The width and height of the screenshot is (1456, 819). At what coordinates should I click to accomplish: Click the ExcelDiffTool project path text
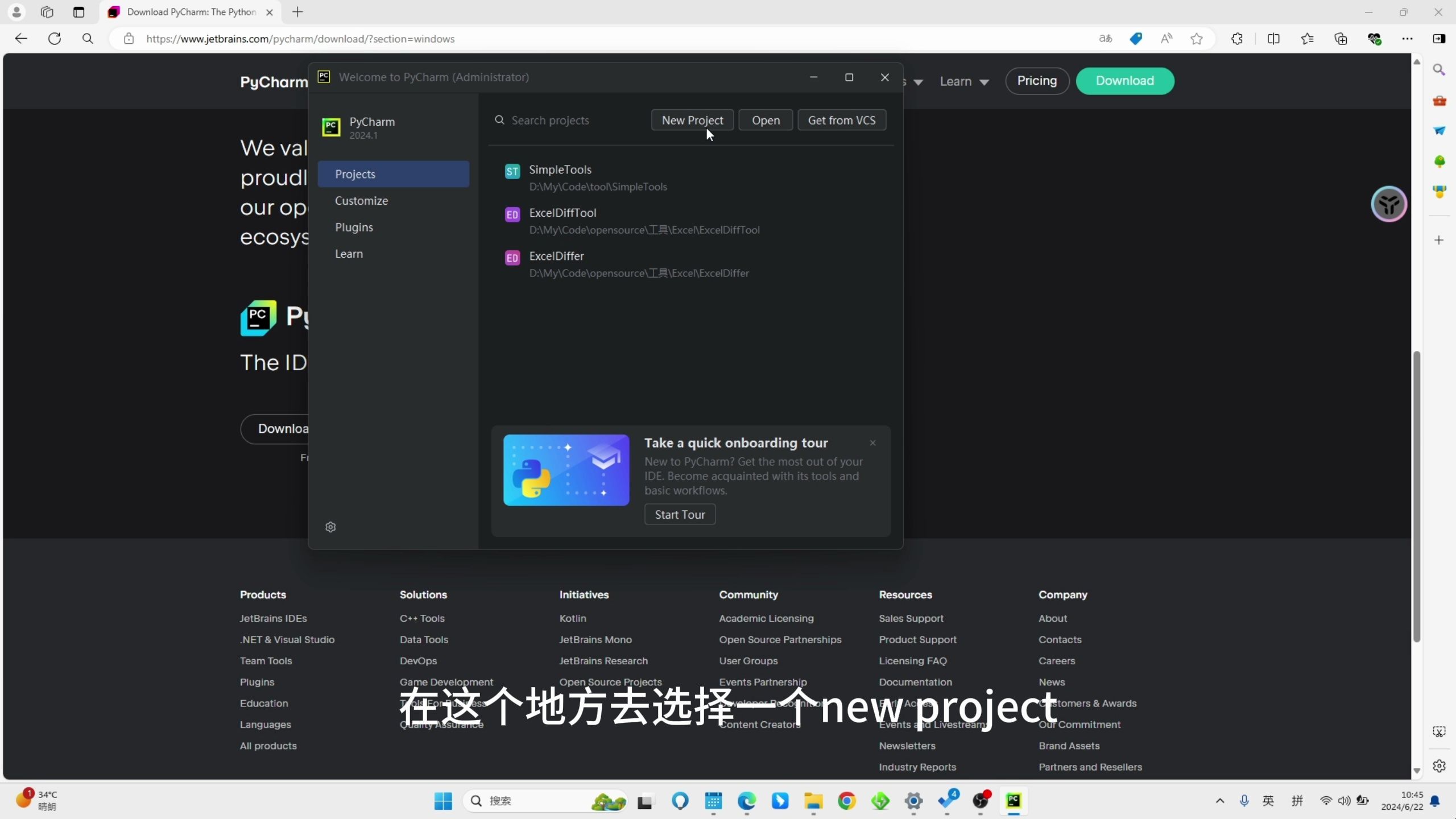(644, 229)
